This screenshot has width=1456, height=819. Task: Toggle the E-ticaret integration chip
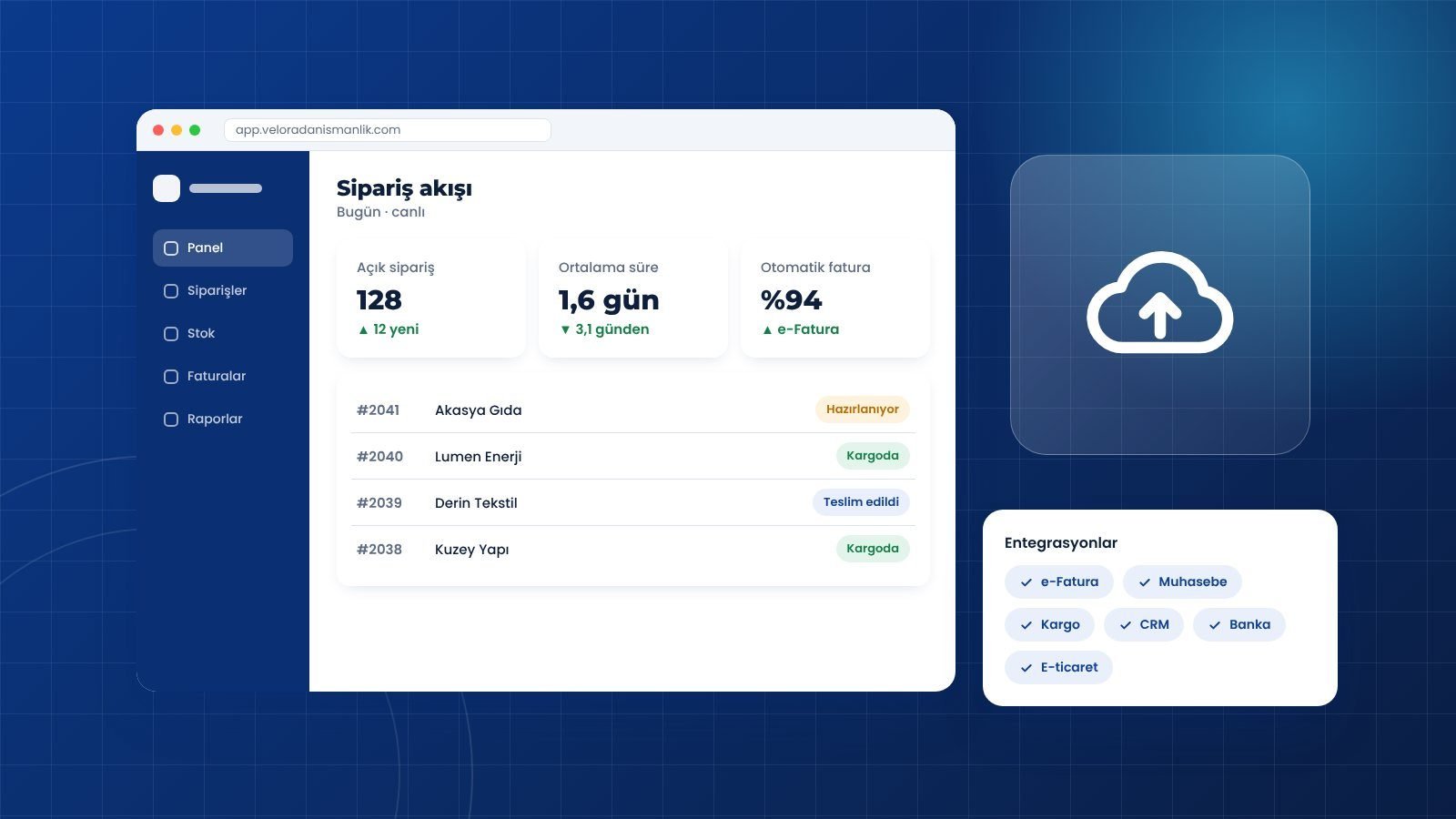click(x=1058, y=667)
